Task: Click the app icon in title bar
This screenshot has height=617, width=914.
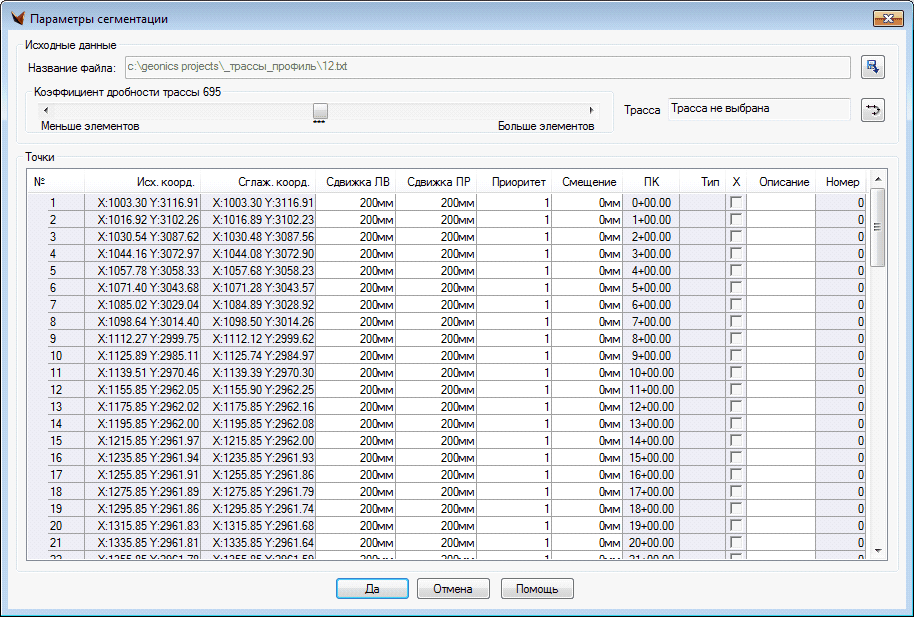Action: (17, 19)
